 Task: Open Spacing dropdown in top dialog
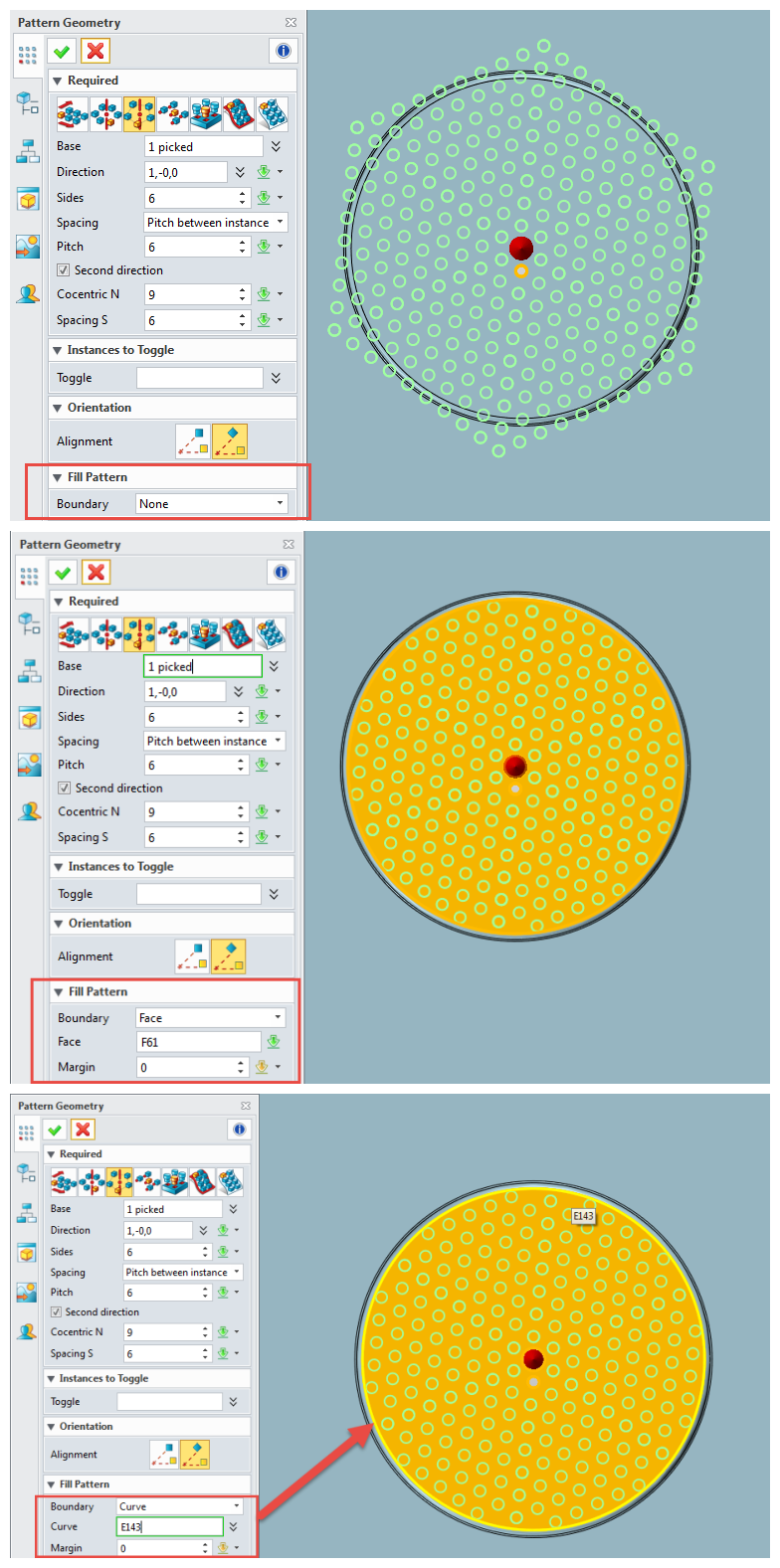click(216, 223)
